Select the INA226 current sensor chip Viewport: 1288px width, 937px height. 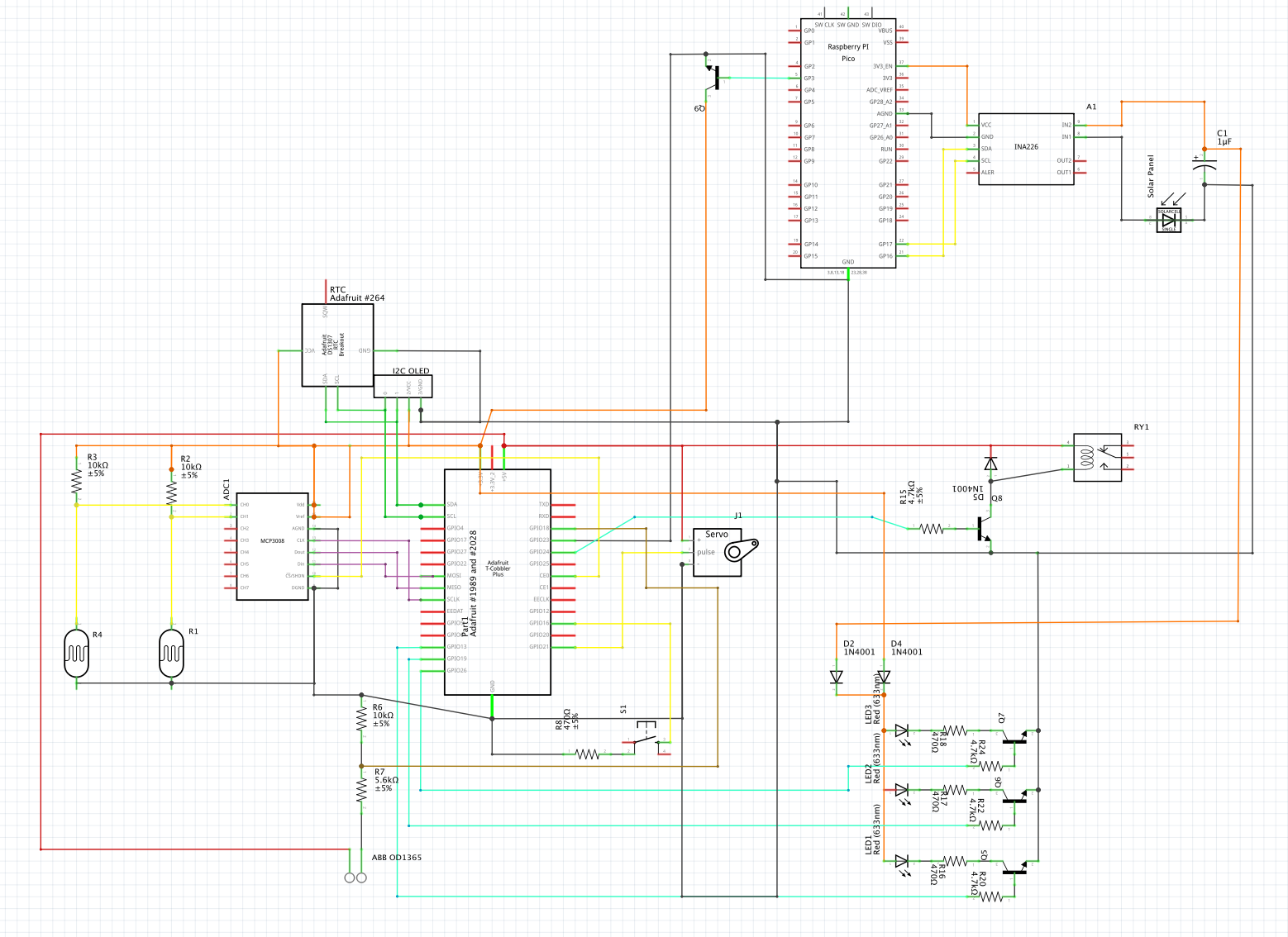(1026, 149)
